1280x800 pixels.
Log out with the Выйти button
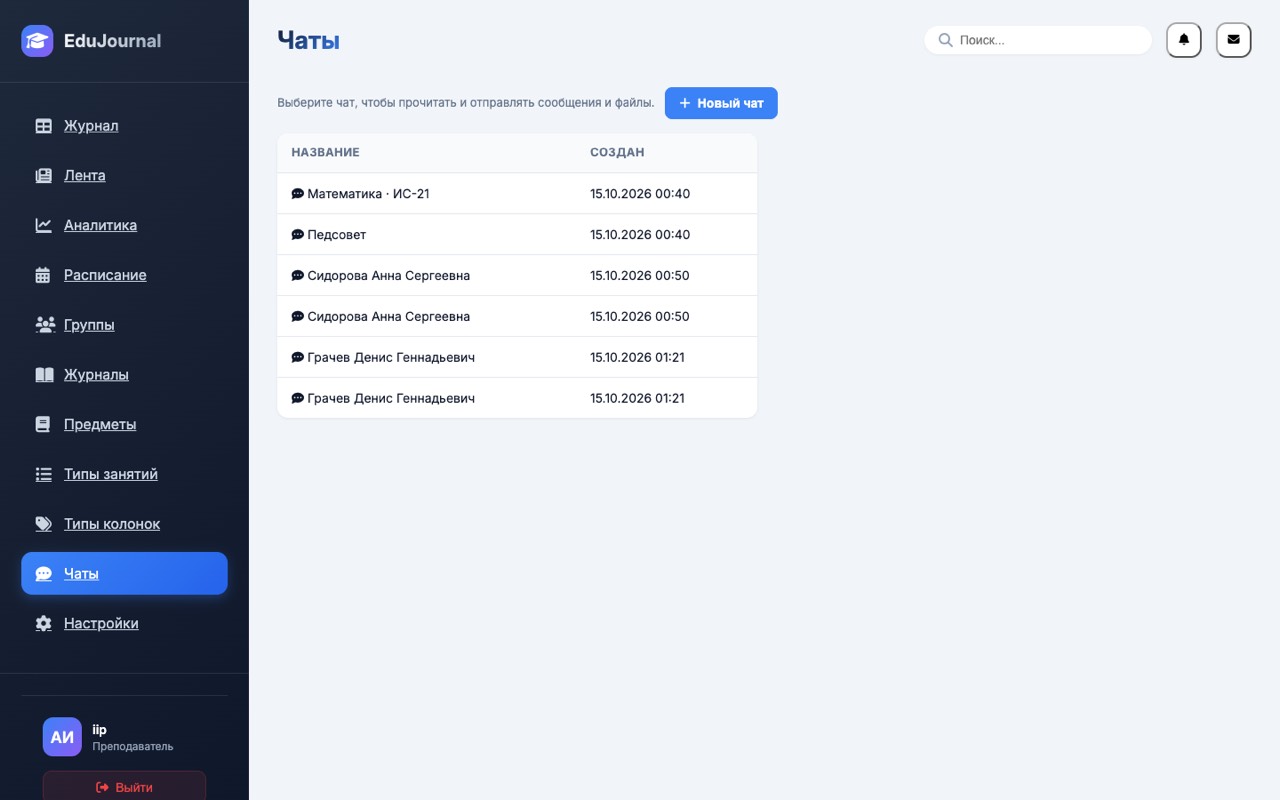(124, 787)
